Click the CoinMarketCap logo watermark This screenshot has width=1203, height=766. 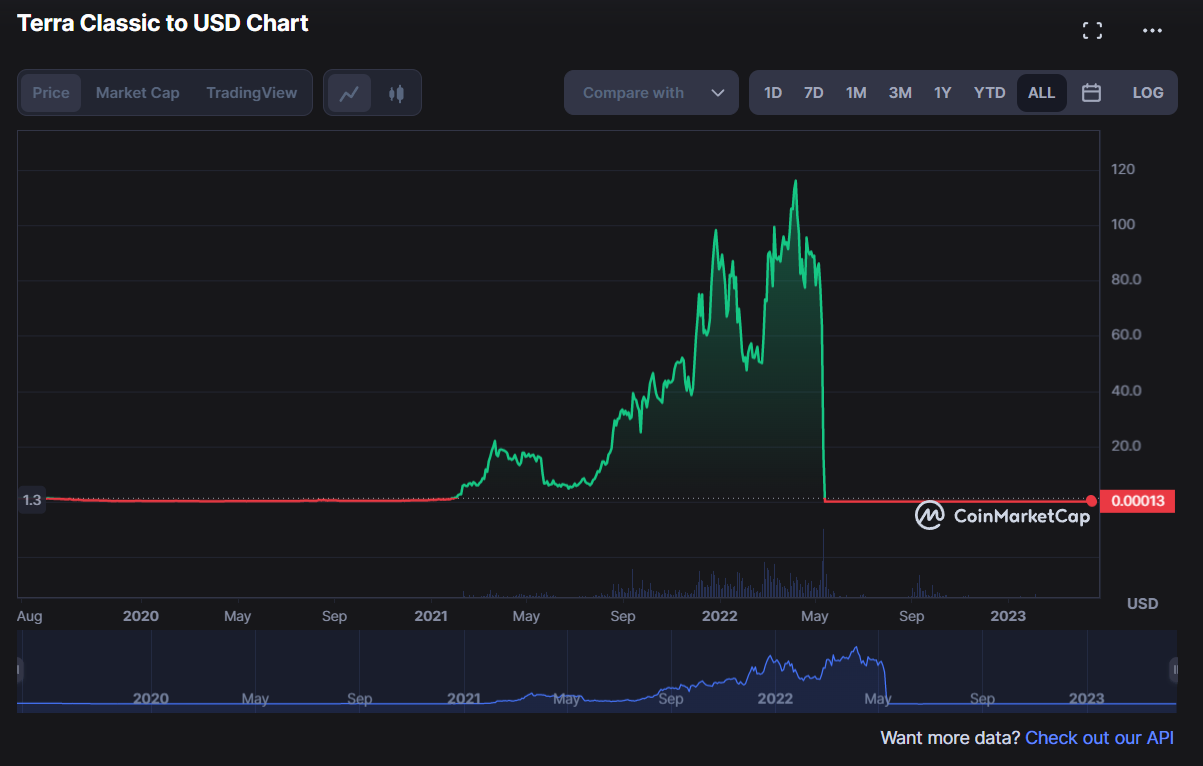[x=1002, y=516]
